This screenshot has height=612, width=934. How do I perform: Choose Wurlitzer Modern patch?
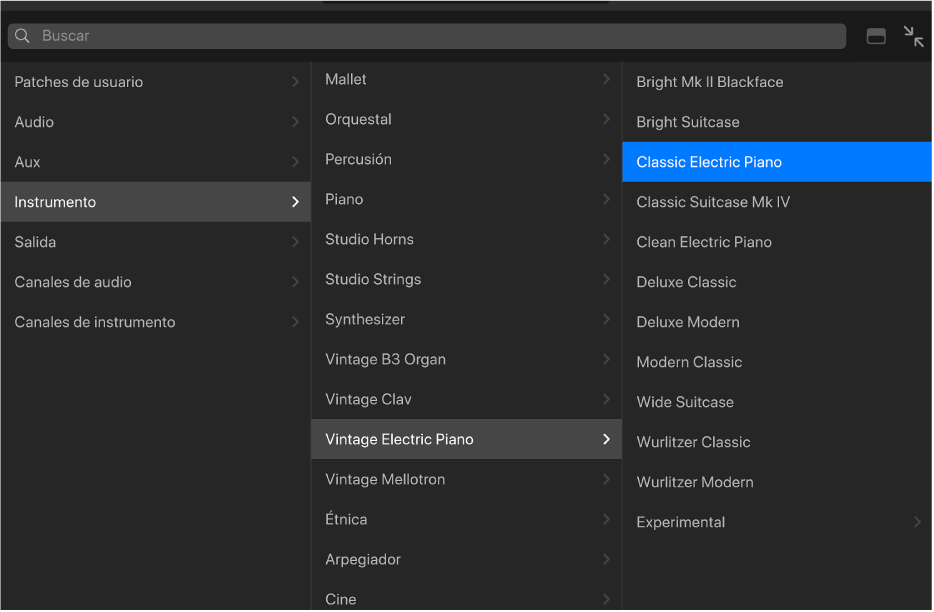[x=777, y=481]
